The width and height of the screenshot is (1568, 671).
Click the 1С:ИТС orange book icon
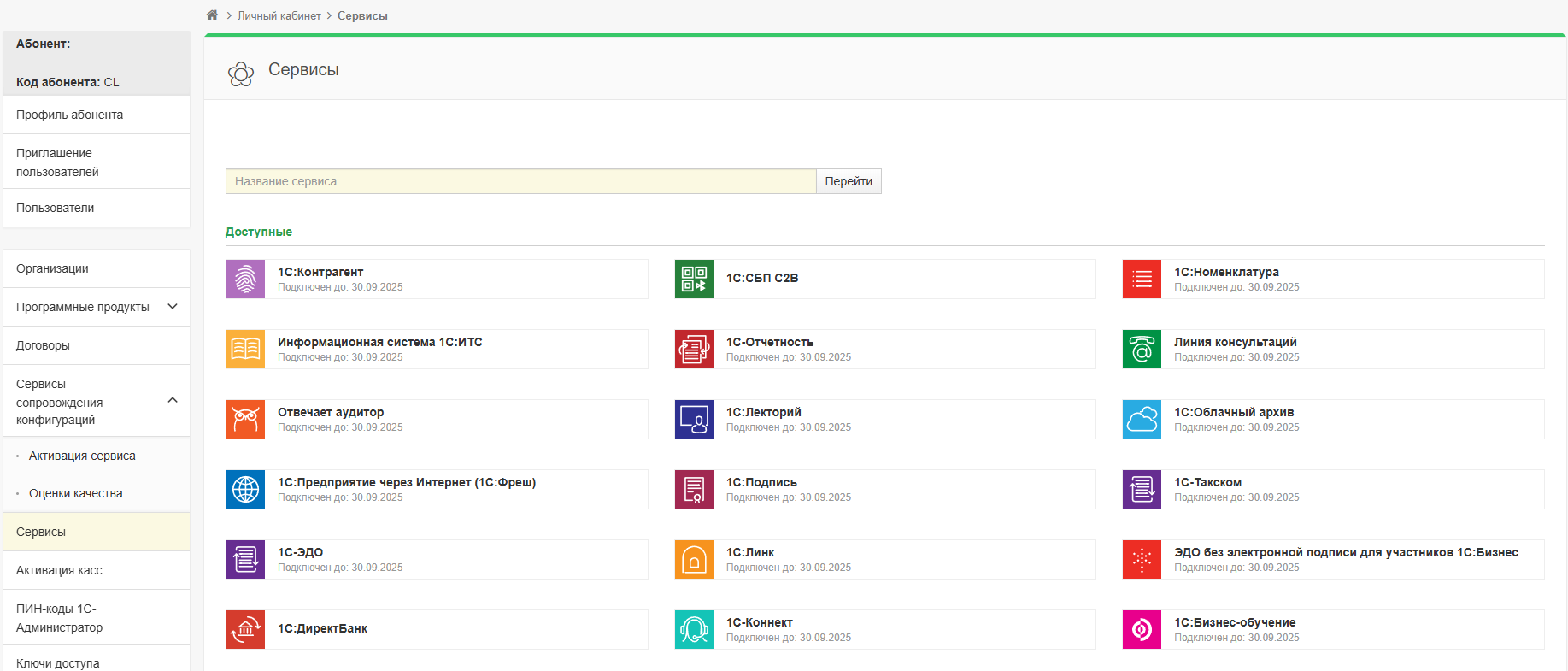coord(245,349)
